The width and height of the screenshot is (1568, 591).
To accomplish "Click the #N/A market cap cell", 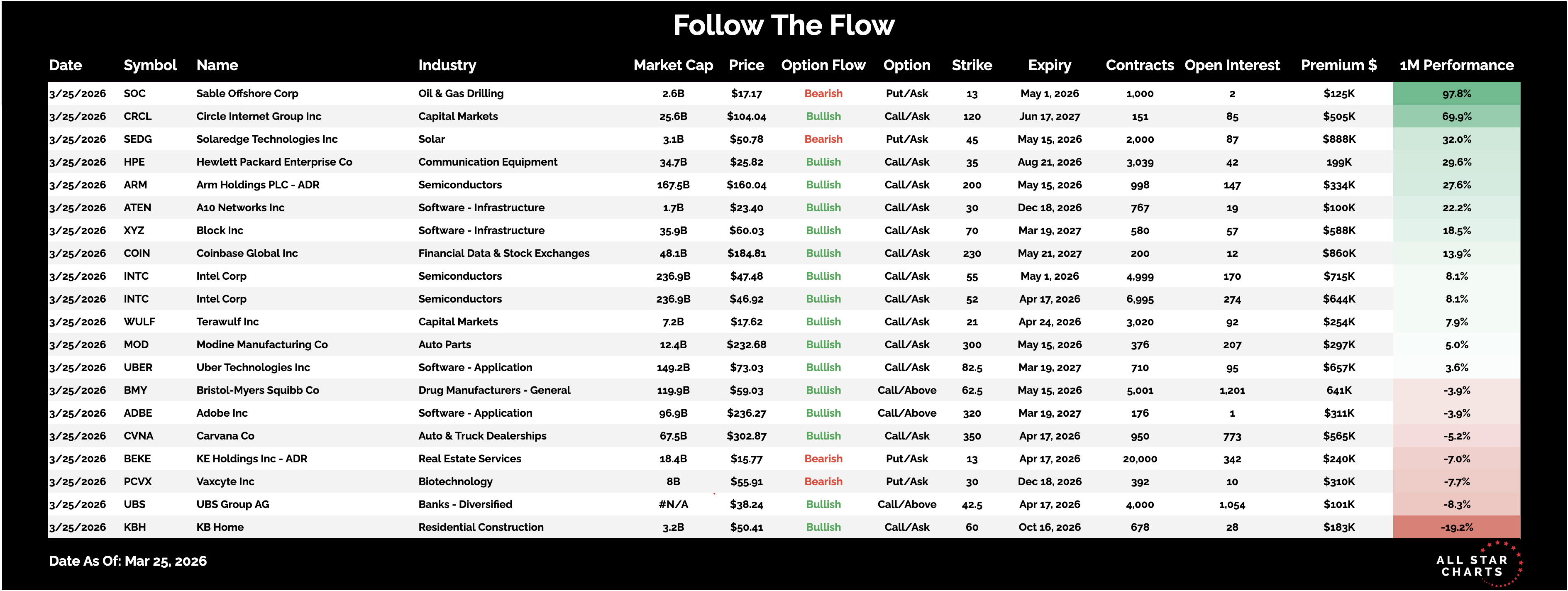I will (x=673, y=505).
